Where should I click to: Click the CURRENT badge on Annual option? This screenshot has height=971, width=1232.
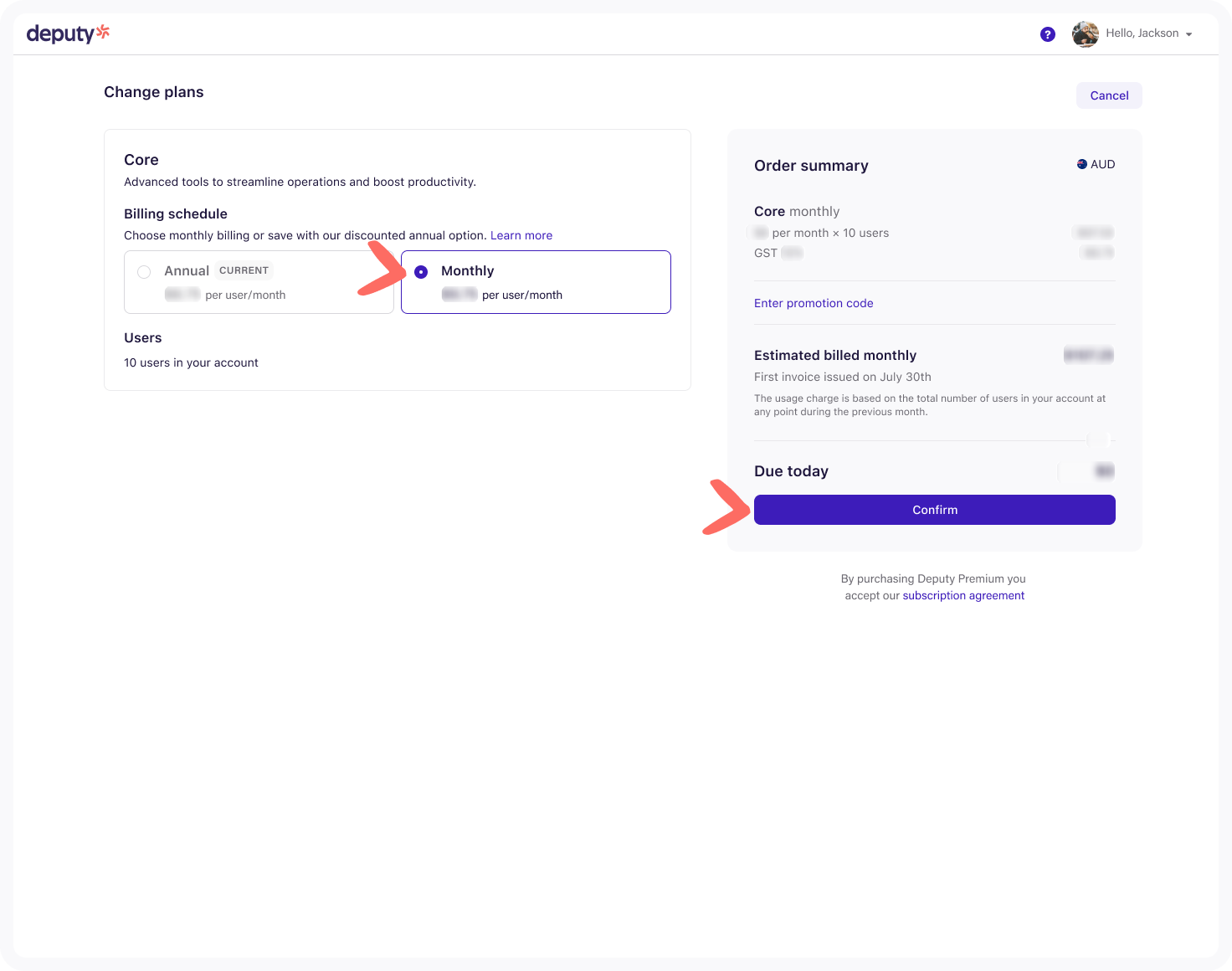(x=244, y=270)
